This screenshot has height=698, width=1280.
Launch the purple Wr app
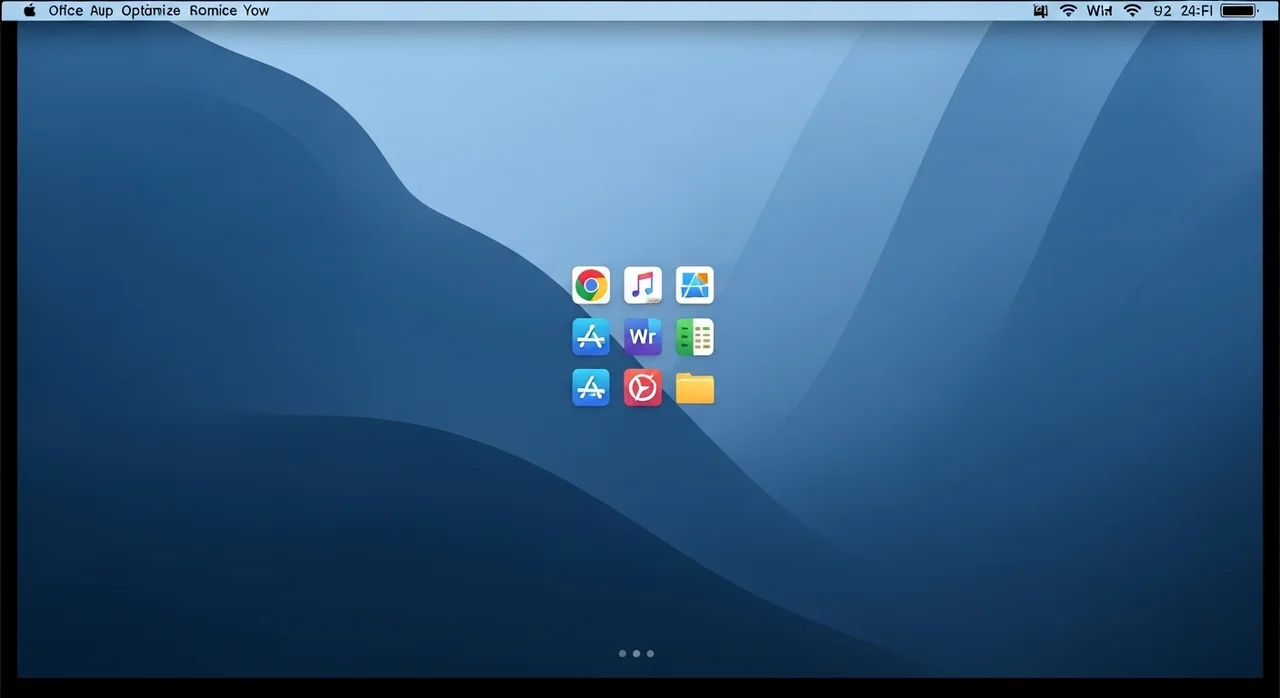click(x=643, y=337)
